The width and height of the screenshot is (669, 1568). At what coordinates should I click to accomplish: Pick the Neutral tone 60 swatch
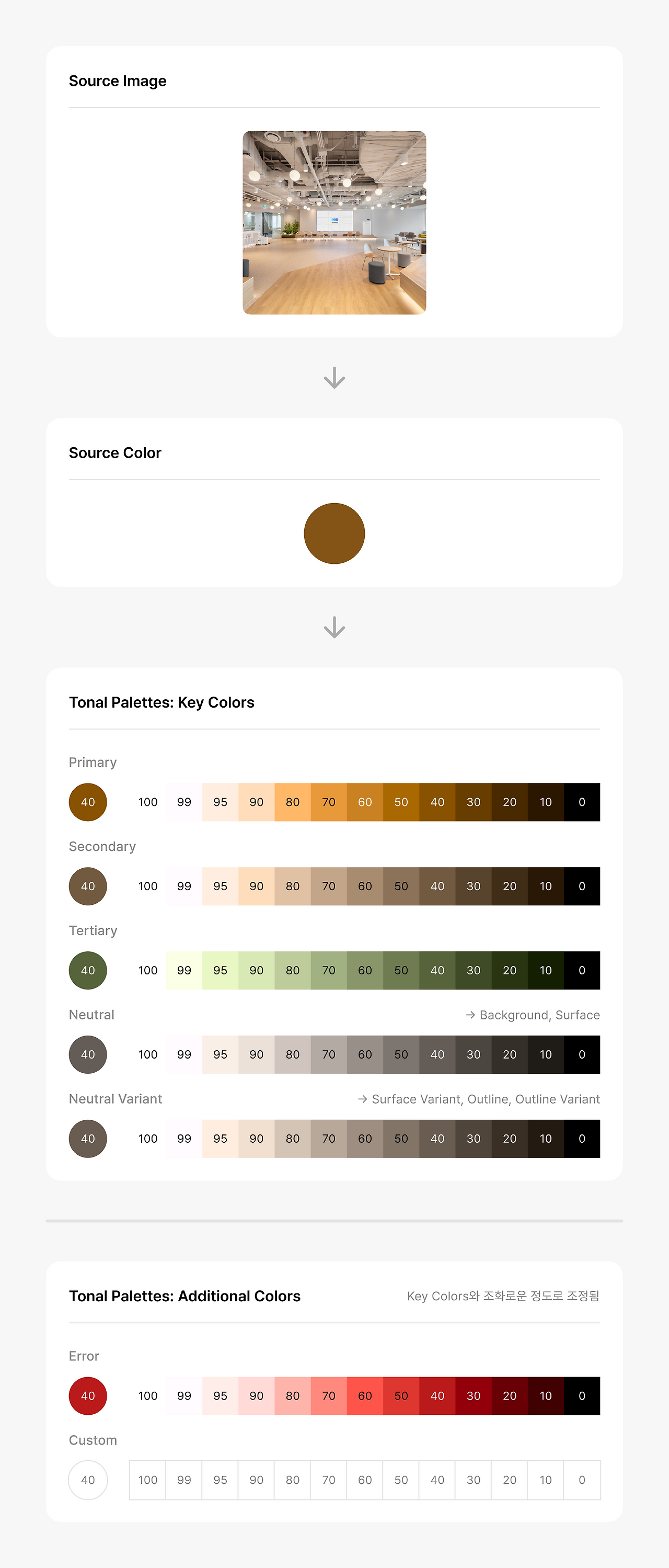click(x=365, y=1054)
